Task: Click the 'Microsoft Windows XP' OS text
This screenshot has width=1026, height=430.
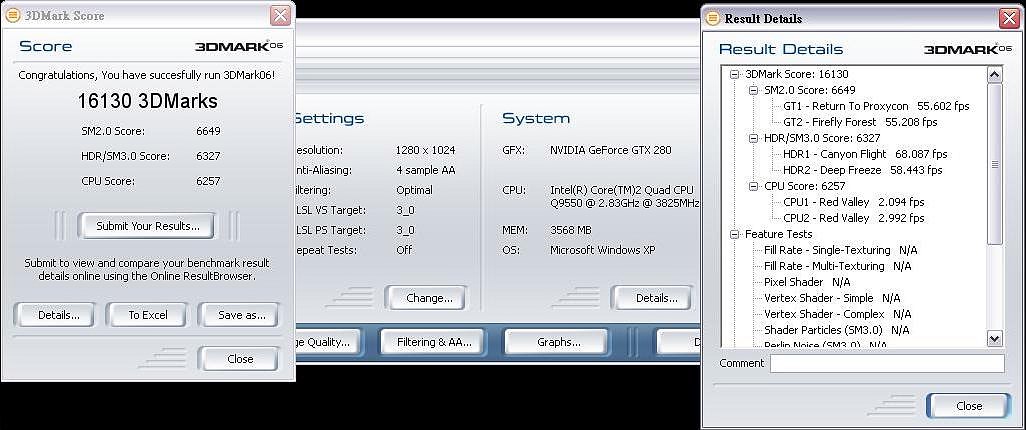Action: point(603,250)
